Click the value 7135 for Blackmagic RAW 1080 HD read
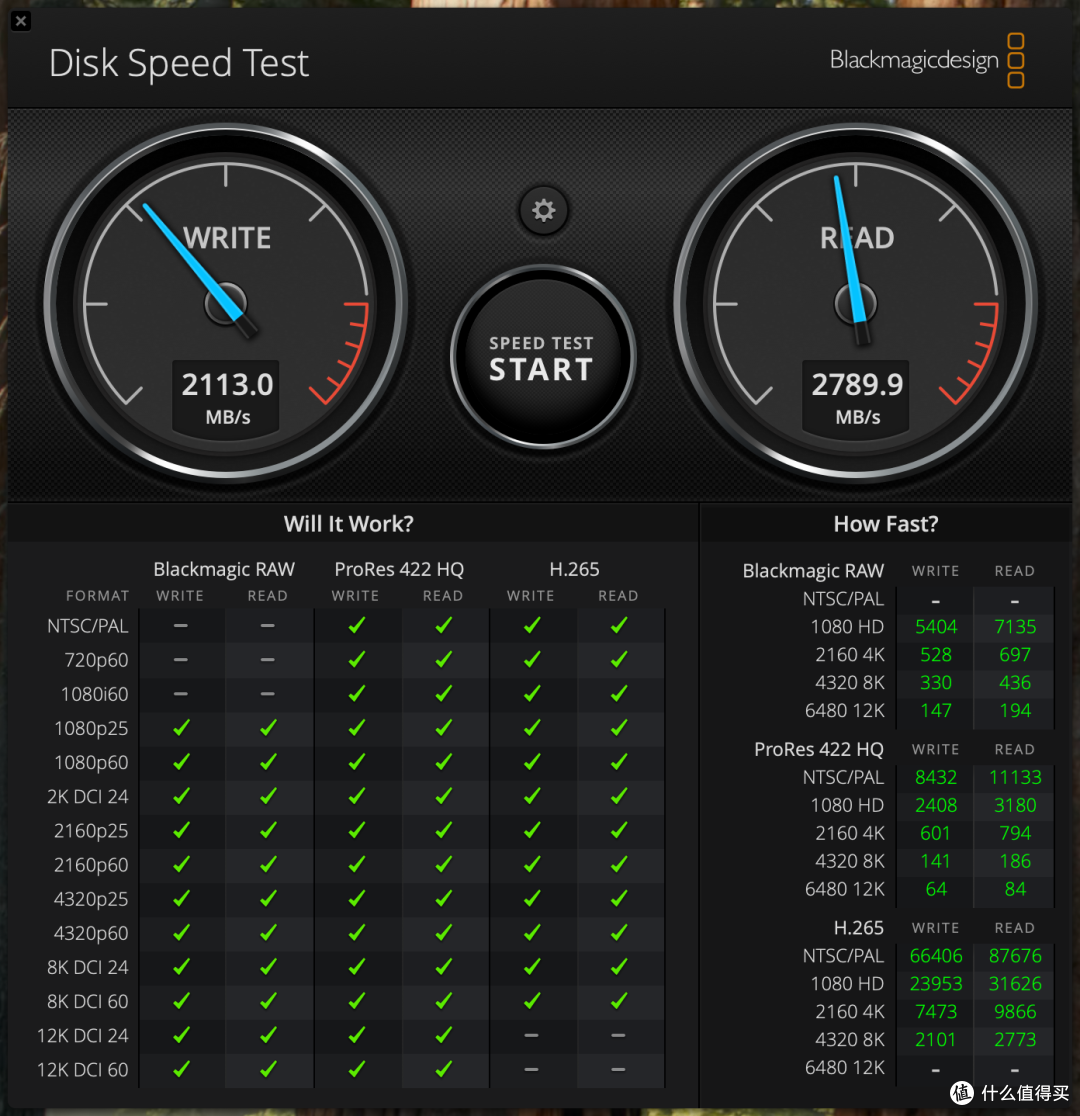This screenshot has width=1080, height=1116. [1015, 627]
